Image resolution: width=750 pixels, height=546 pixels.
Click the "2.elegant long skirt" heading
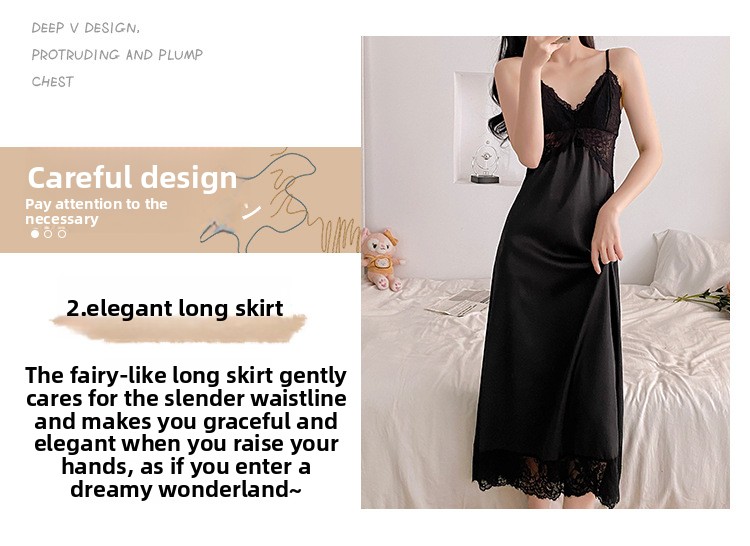pos(175,308)
